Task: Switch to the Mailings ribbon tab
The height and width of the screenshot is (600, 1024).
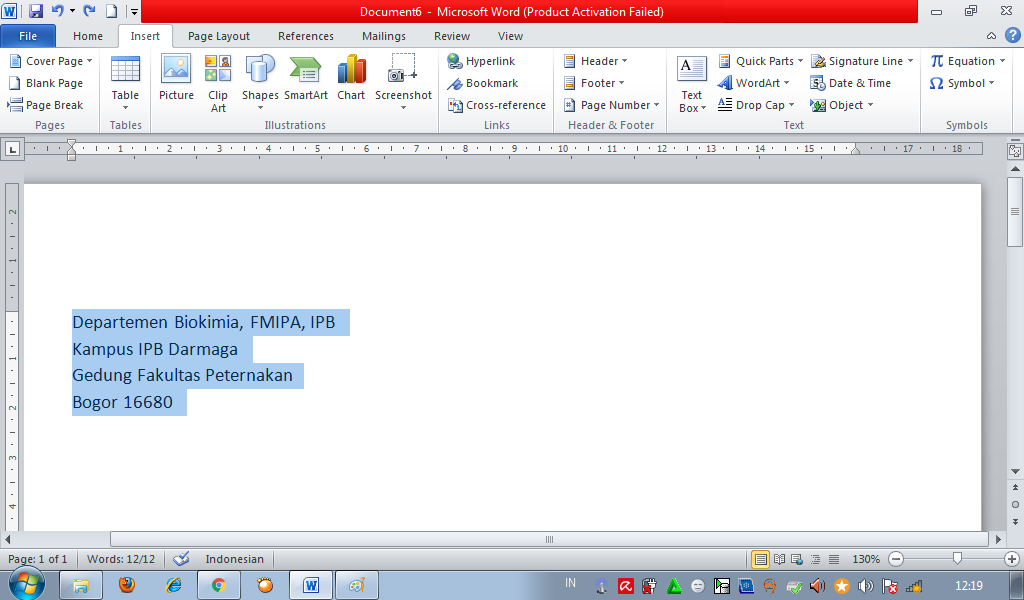Action: [383, 35]
